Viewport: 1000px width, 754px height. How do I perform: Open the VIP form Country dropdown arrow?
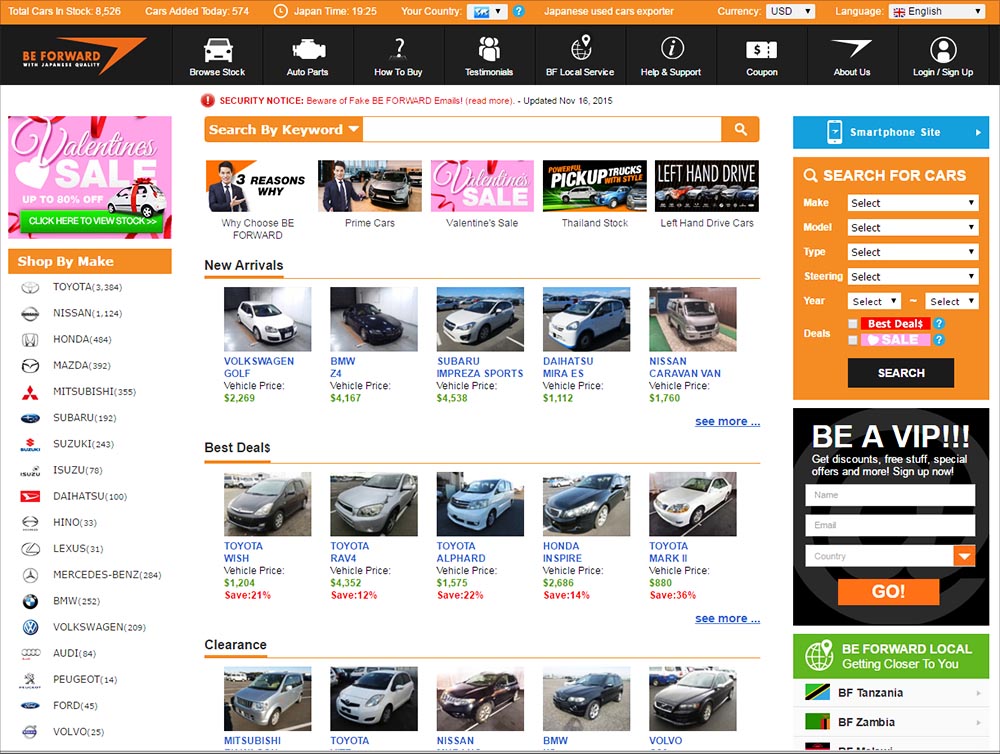point(964,556)
